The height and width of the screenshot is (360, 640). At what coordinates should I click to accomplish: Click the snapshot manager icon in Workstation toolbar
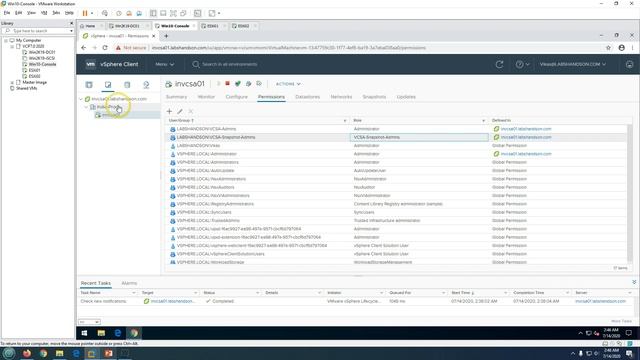(139, 13)
